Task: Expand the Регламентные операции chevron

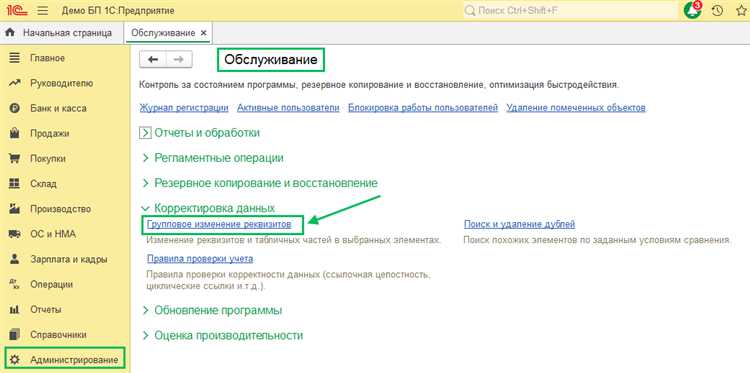Action: point(146,158)
